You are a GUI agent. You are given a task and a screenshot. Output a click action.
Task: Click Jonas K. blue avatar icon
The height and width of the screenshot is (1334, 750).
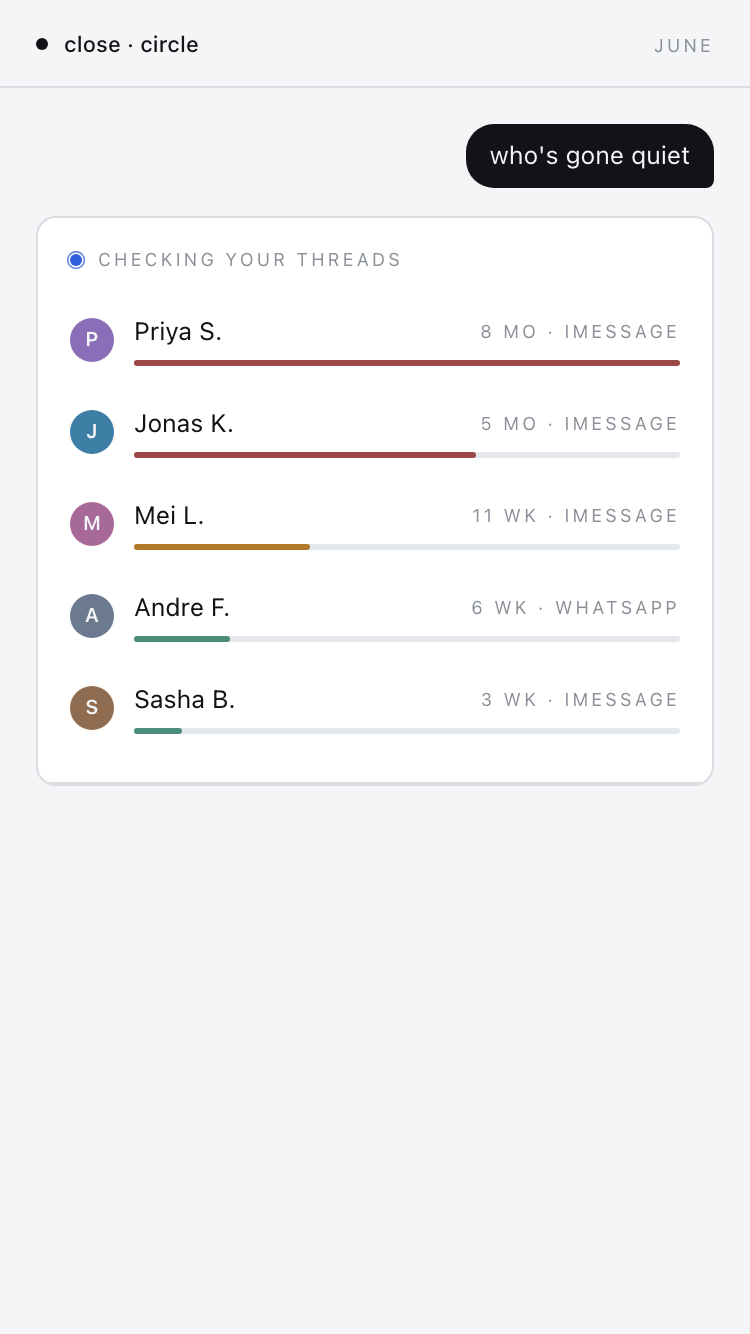(92, 432)
